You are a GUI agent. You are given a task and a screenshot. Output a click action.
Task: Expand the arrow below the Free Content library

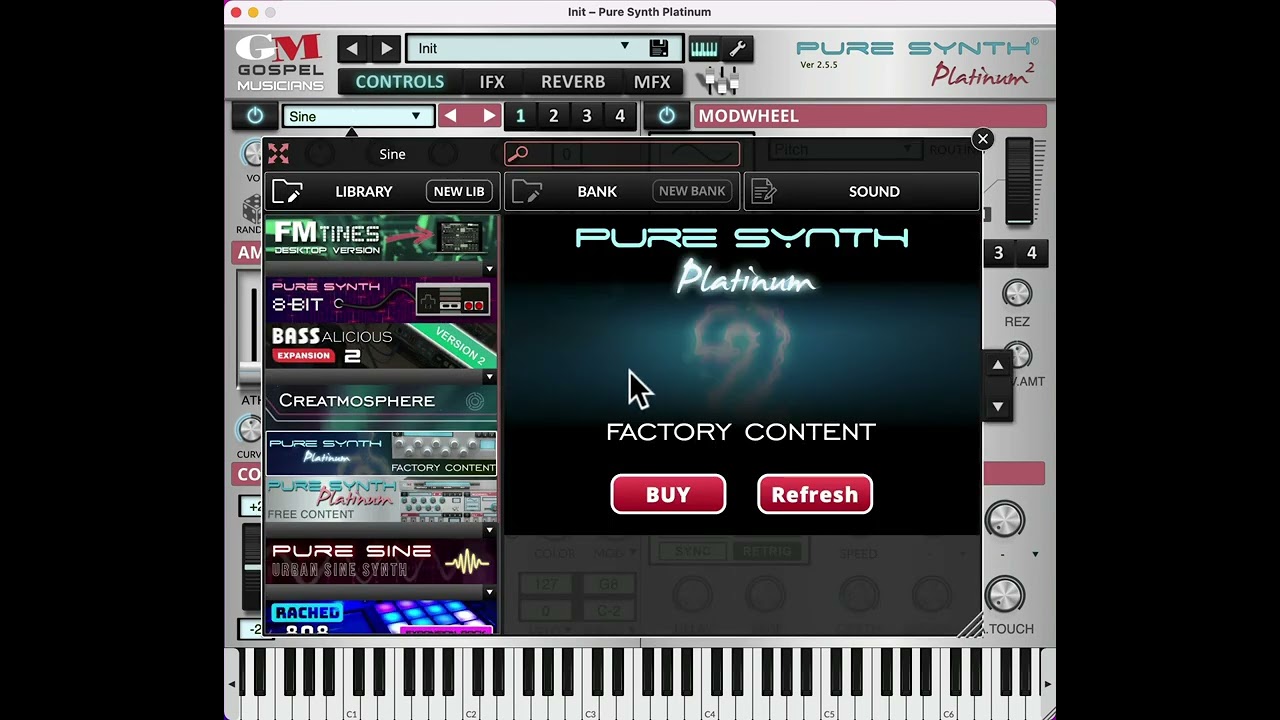pos(489,531)
